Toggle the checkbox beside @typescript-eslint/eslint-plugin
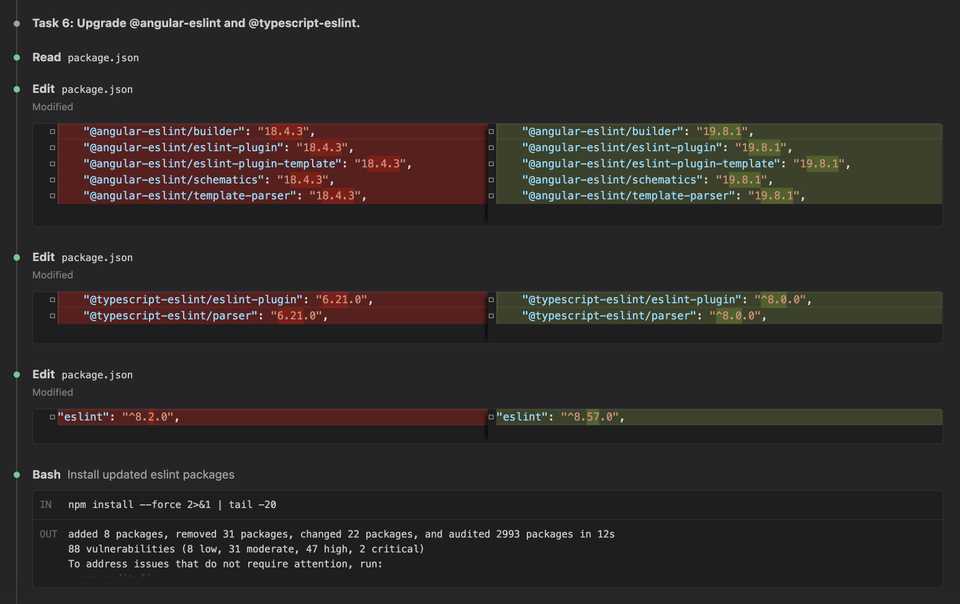 [52, 299]
